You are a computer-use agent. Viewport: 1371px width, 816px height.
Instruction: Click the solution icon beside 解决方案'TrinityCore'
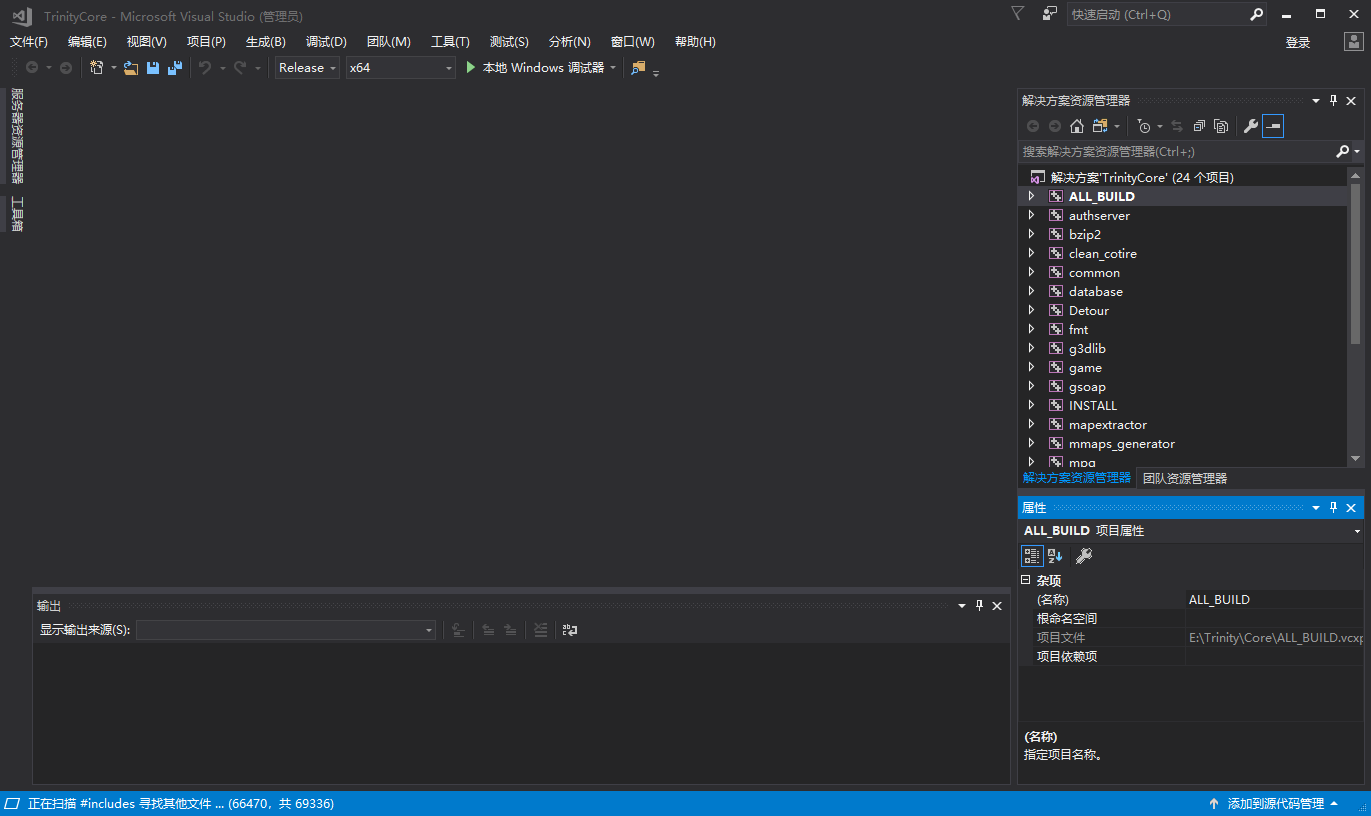tap(1038, 178)
